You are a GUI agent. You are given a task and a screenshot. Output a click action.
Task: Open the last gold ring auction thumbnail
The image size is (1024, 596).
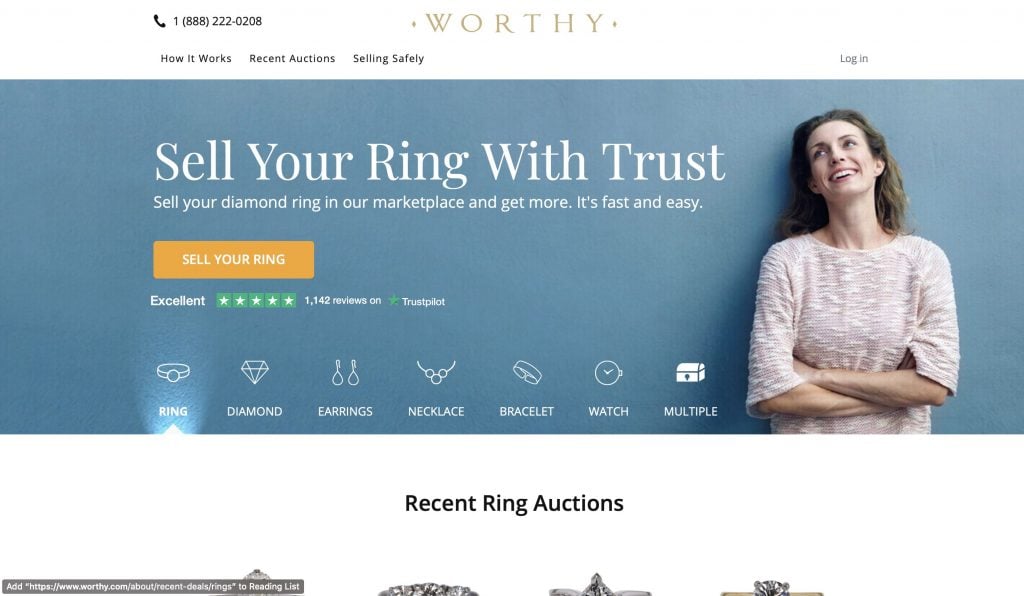771,588
